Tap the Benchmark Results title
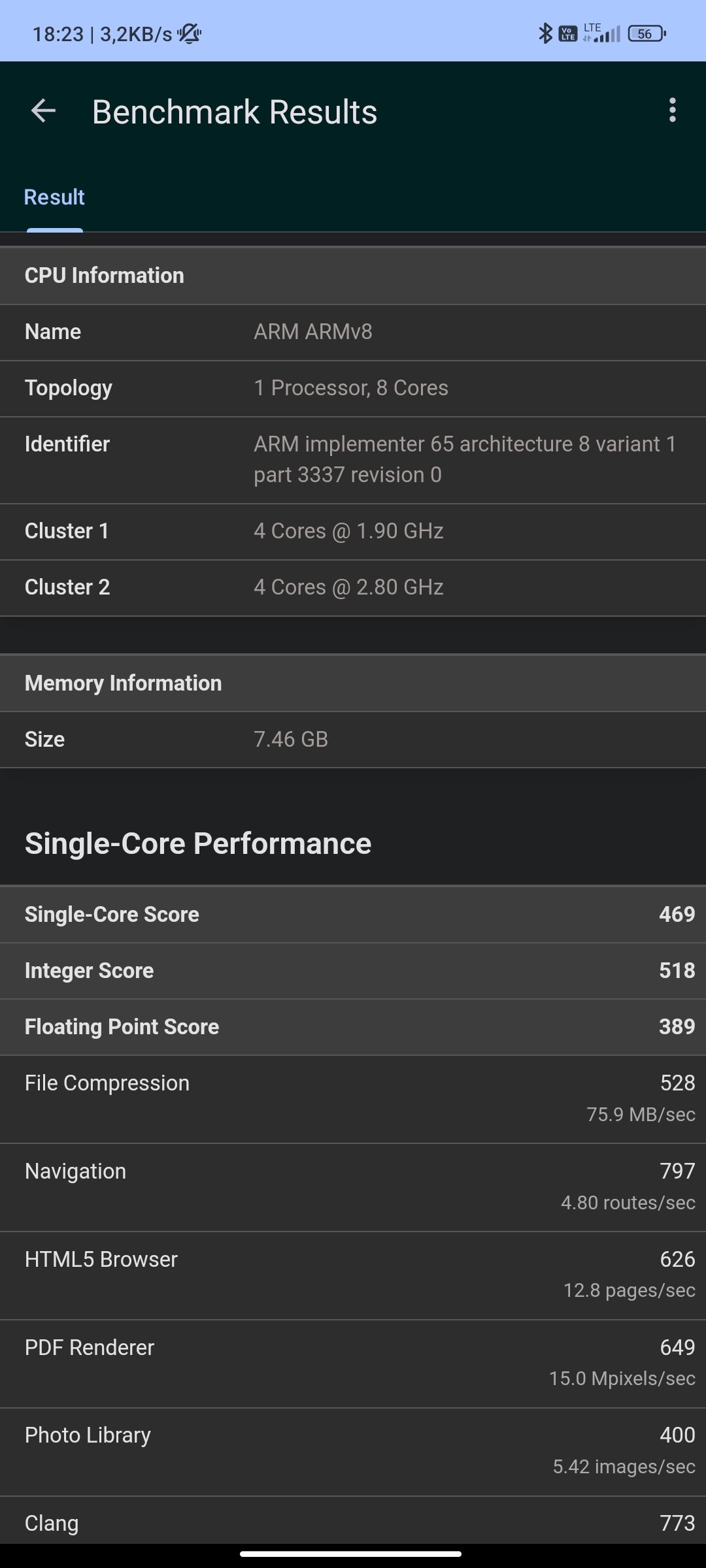Image resolution: width=706 pixels, height=1568 pixels. [234, 112]
